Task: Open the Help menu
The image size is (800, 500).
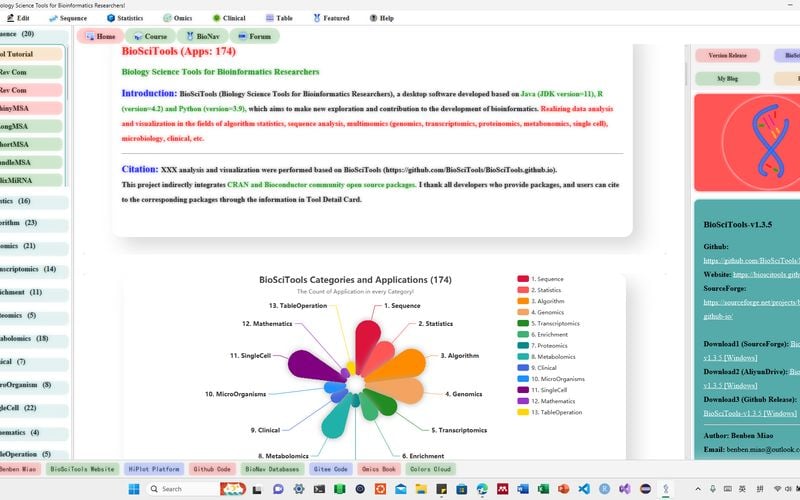Action: [382, 18]
